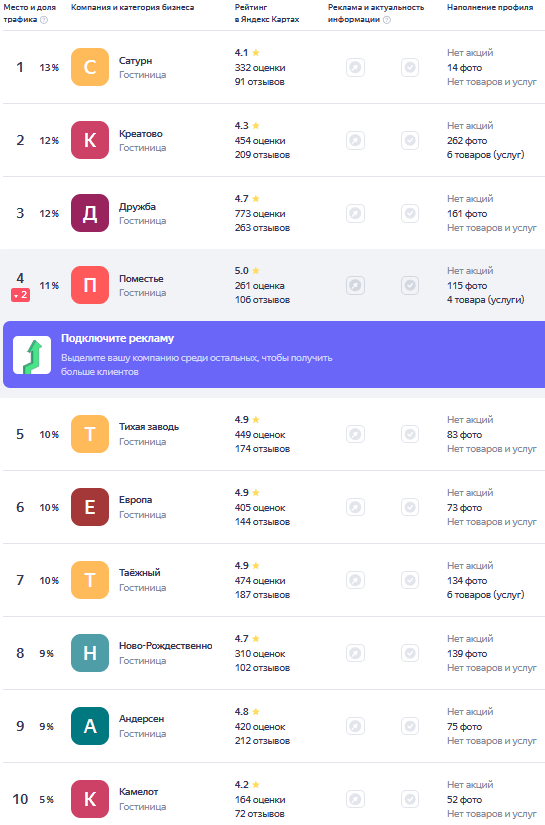Click help icon next to трафика header
This screenshot has height=825, width=545.
point(44,20)
